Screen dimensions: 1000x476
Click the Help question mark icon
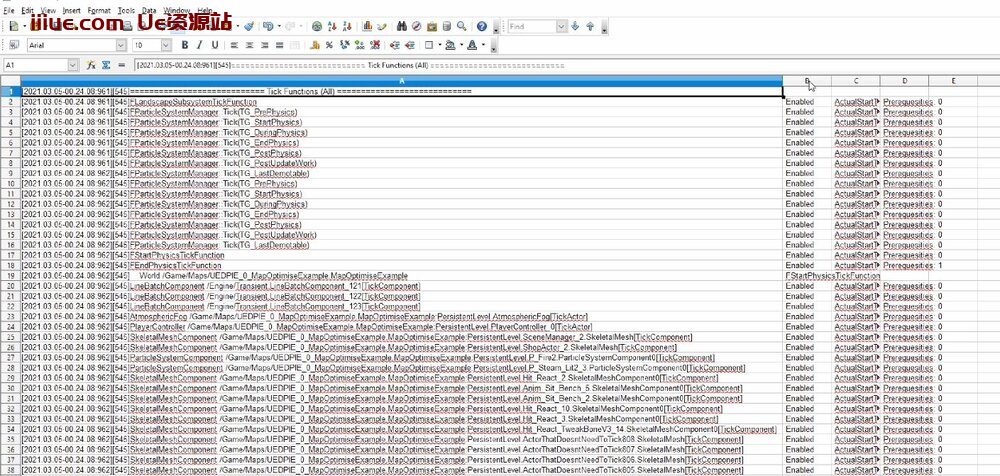pyautogui.click(x=482, y=26)
